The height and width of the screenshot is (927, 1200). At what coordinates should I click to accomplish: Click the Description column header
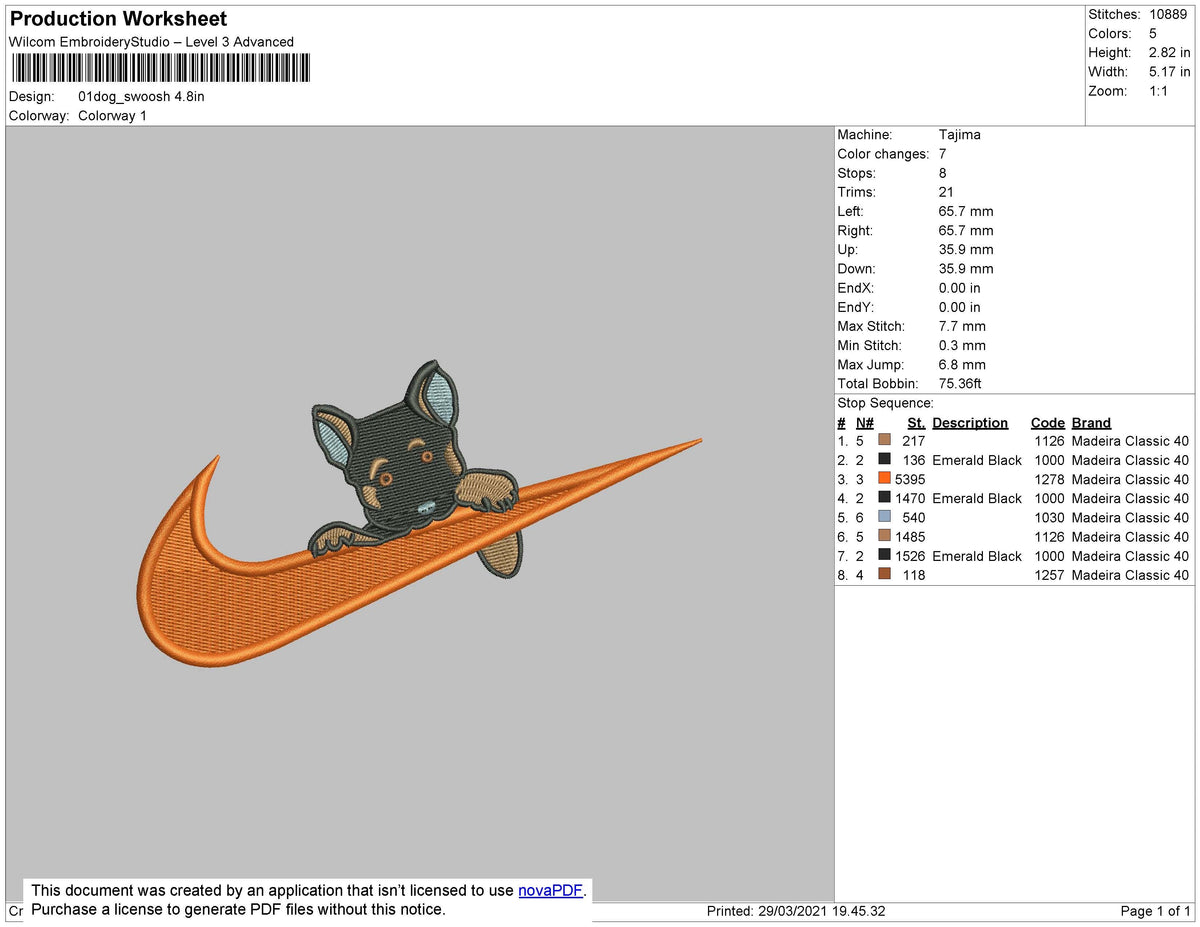pyautogui.click(x=970, y=422)
